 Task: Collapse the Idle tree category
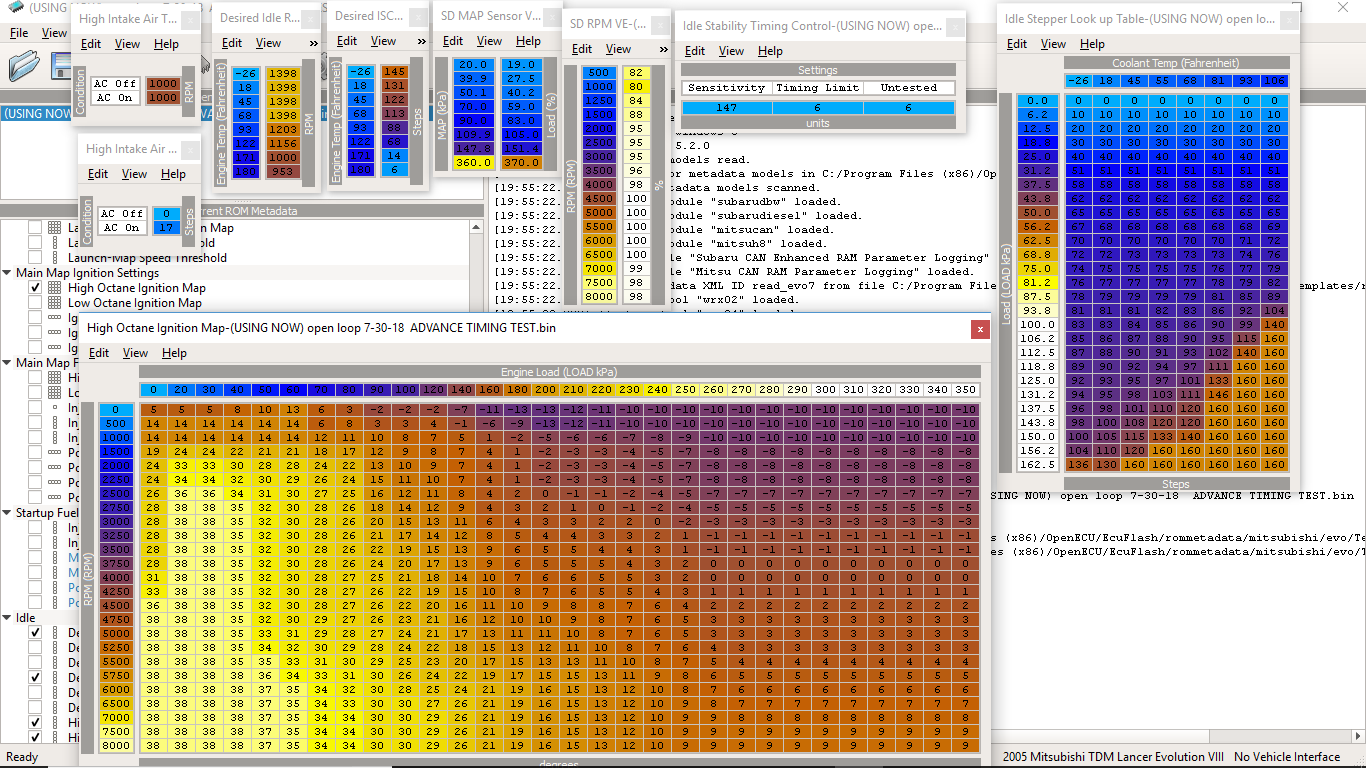[x=7, y=618]
